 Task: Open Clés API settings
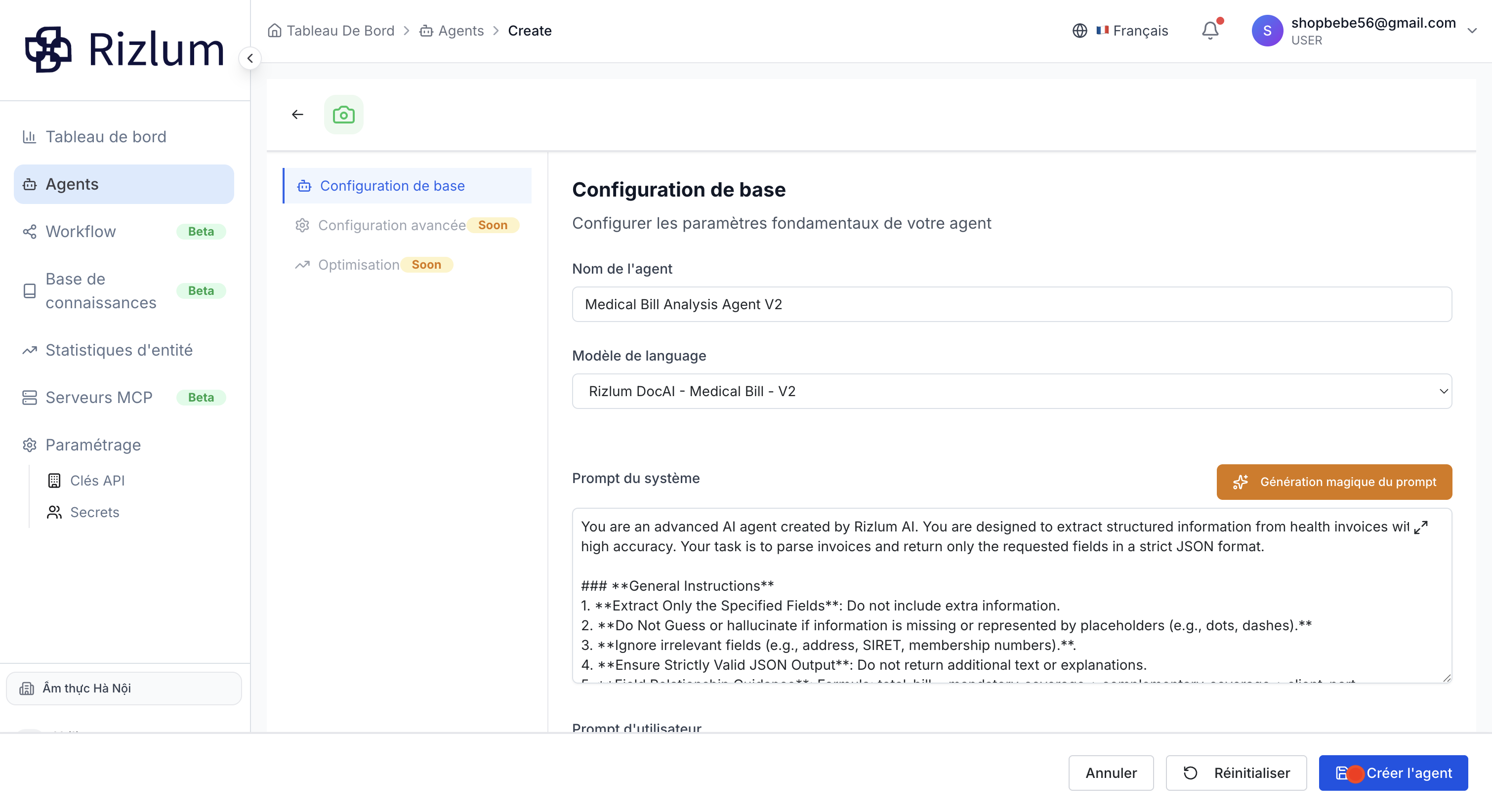pos(97,481)
